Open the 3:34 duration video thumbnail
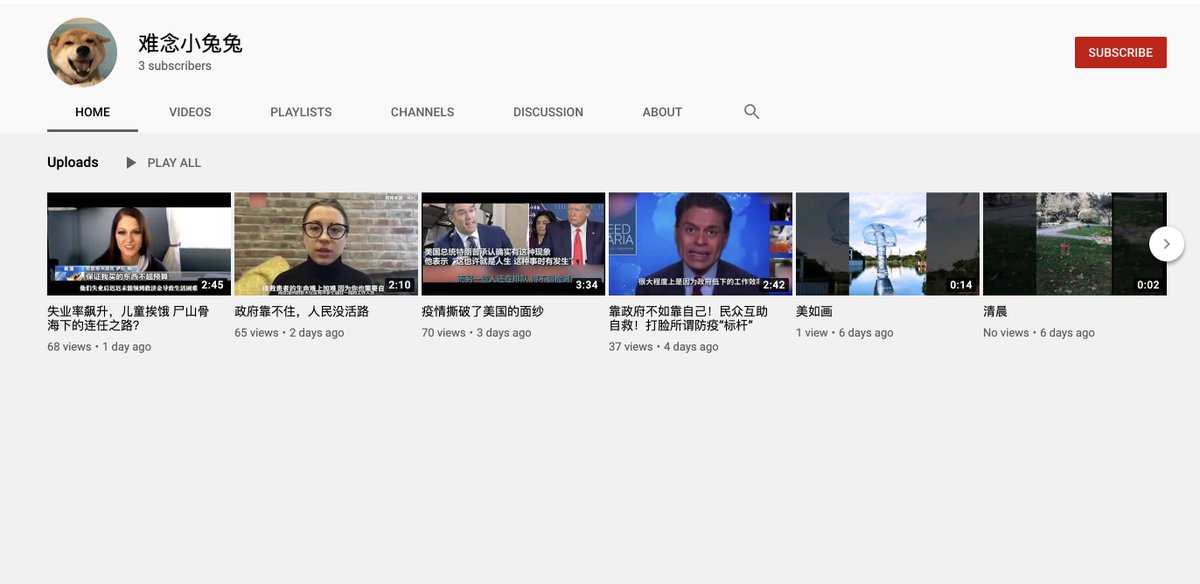 [513, 244]
